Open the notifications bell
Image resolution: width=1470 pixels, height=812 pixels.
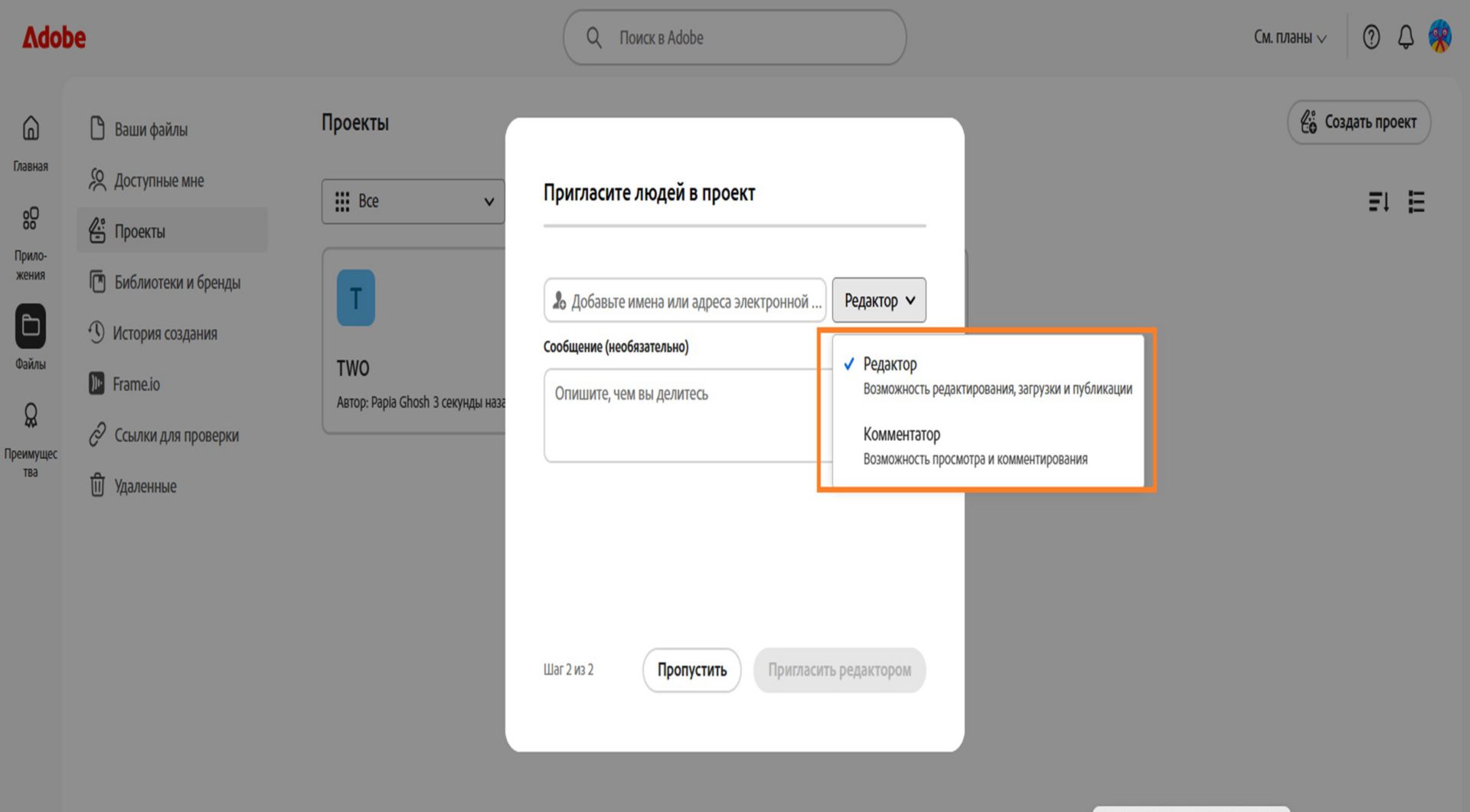(x=1406, y=37)
